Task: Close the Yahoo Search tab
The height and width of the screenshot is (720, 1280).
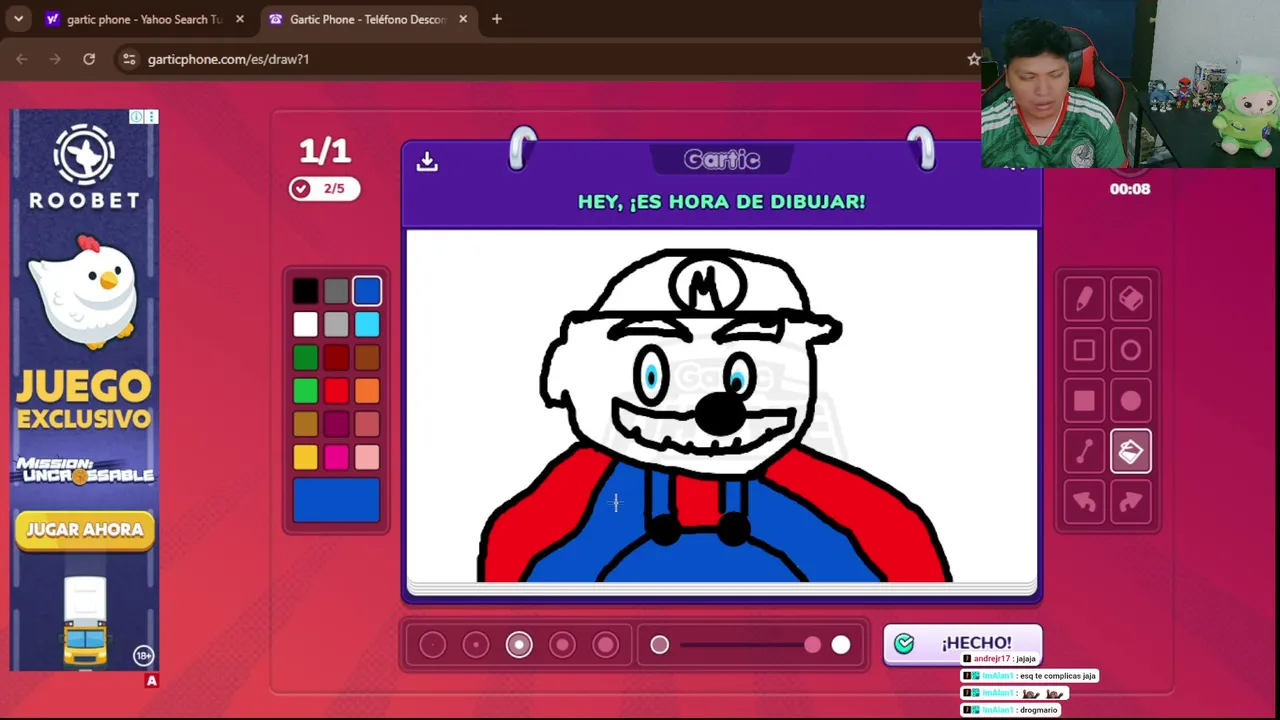Action: coord(240,19)
